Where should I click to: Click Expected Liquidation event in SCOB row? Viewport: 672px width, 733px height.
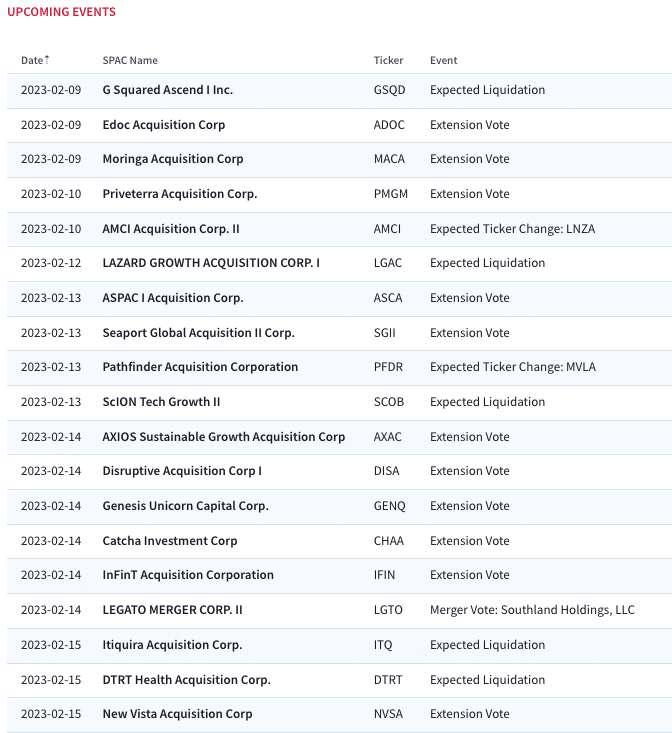point(487,402)
